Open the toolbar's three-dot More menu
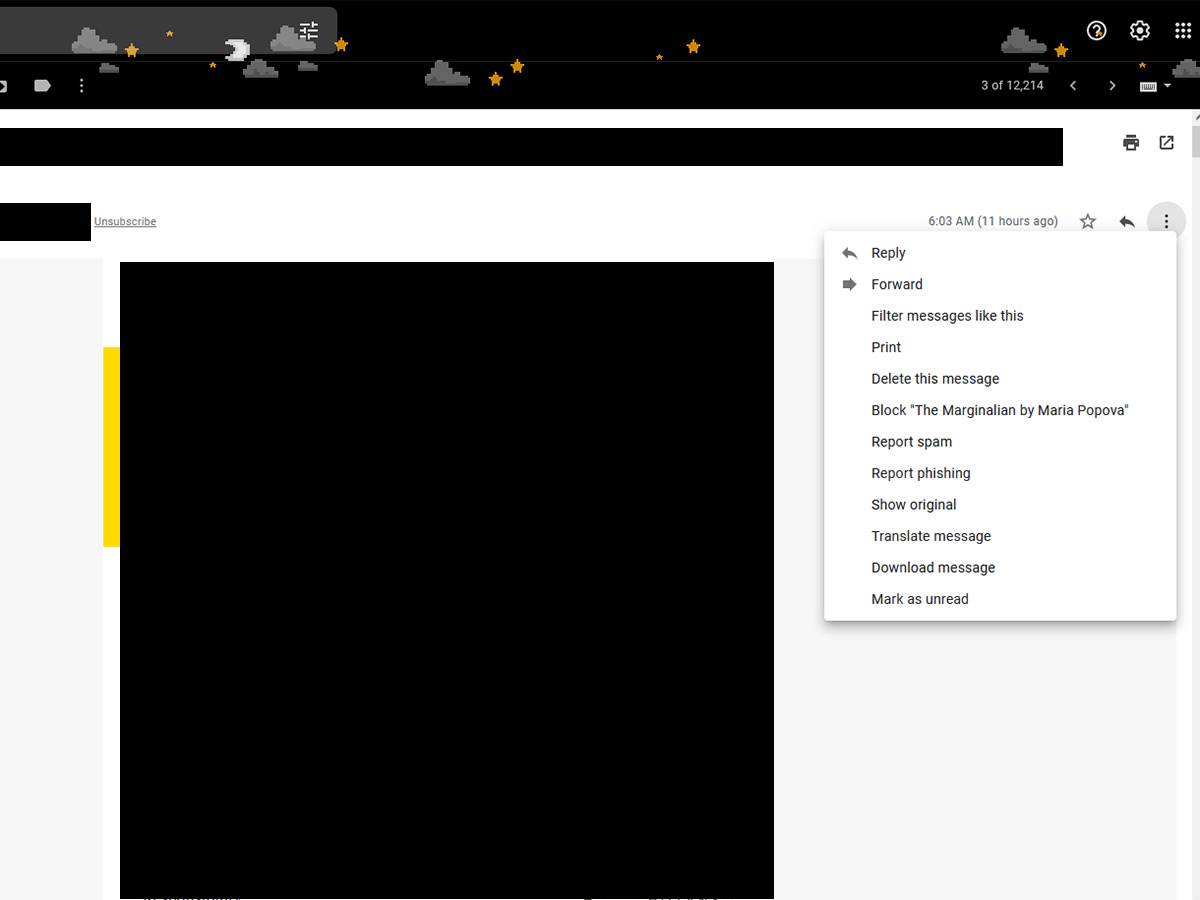The image size is (1200, 900). tap(82, 86)
